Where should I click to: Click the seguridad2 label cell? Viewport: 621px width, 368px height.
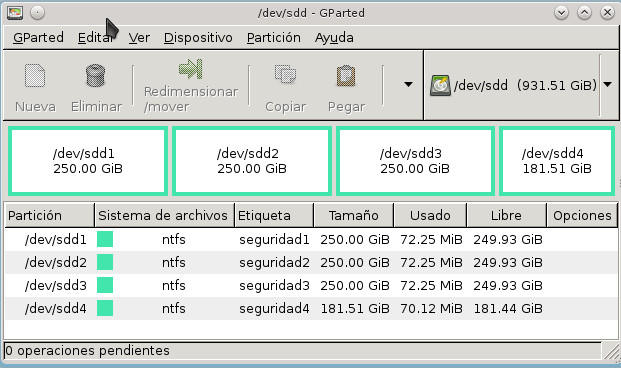pos(274,263)
